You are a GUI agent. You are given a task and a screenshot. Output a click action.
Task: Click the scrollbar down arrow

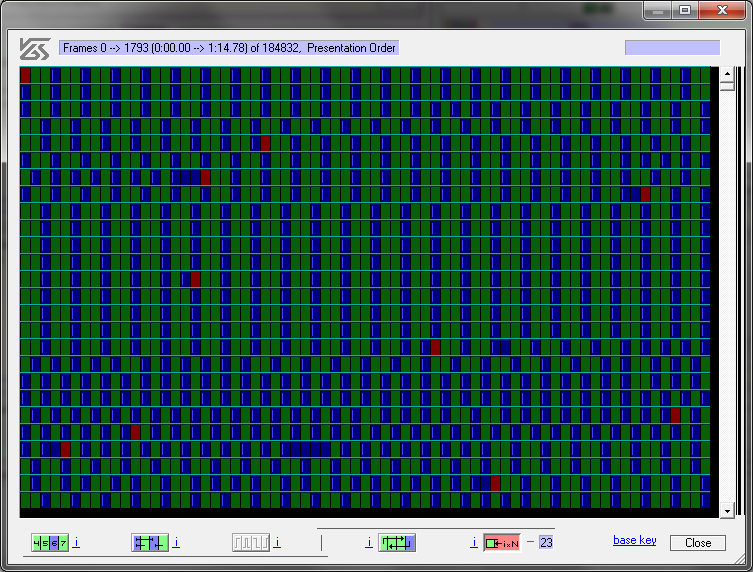click(x=727, y=511)
